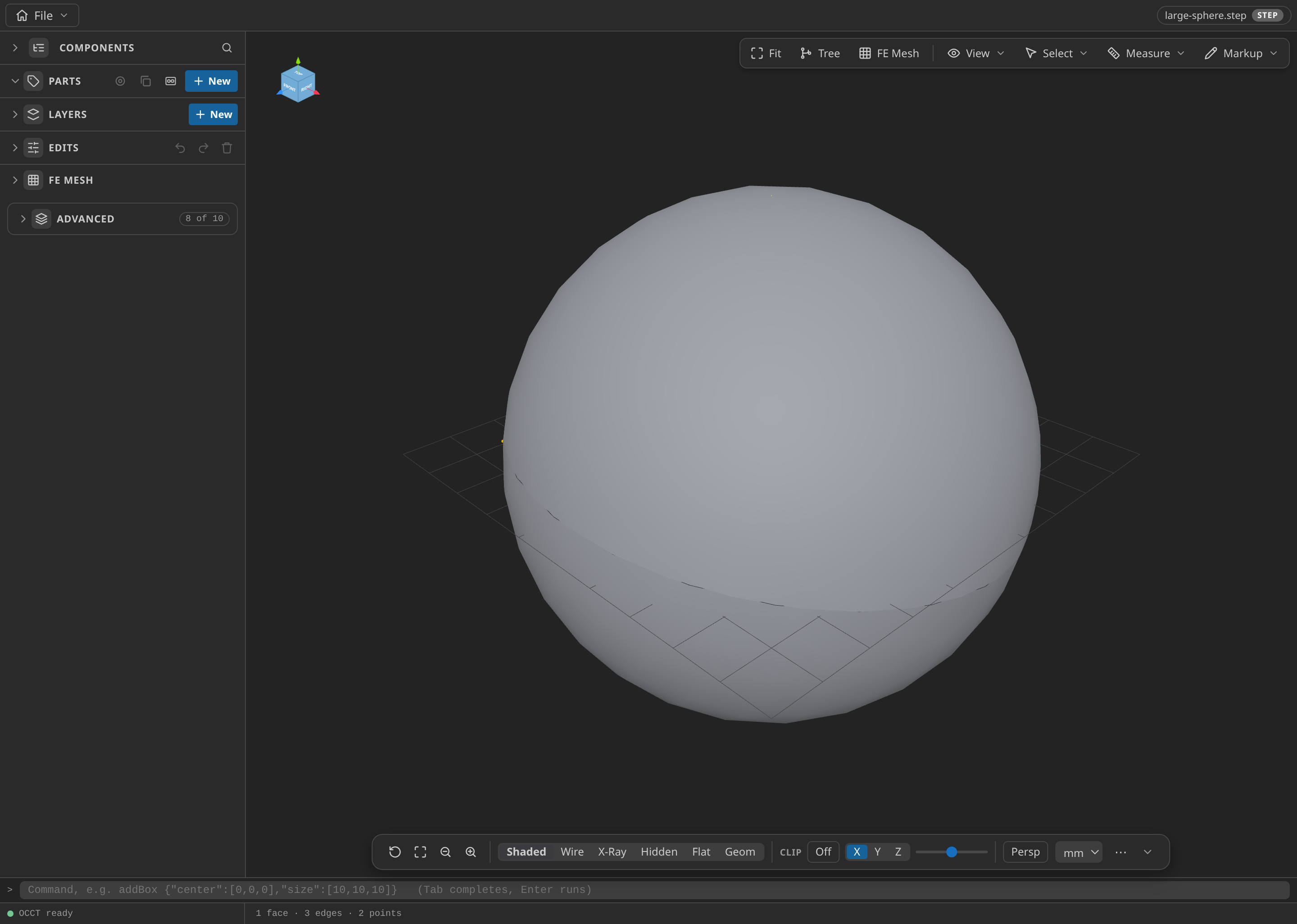
Task: Switch to Wire display mode
Action: tap(571, 852)
